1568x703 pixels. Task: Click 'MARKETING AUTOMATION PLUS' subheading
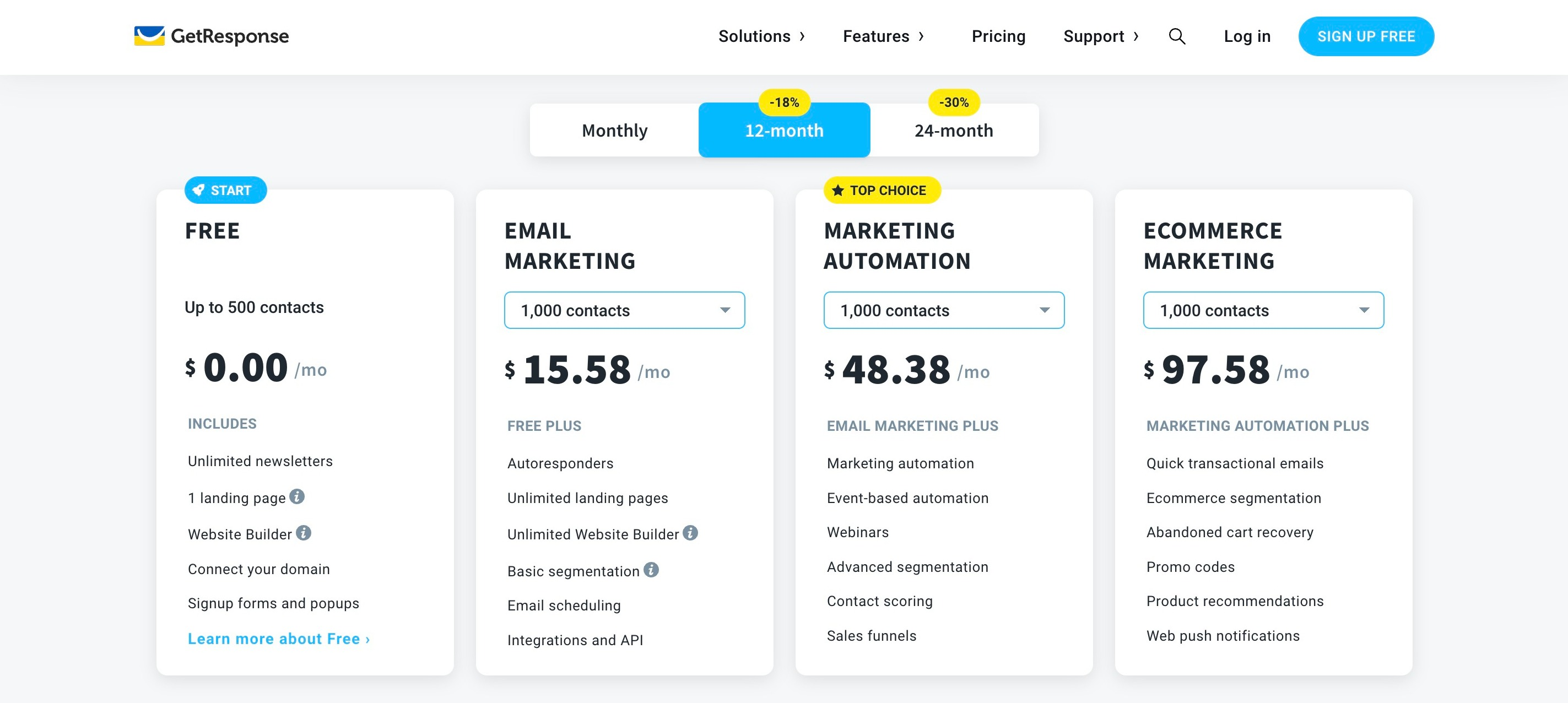pyautogui.click(x=1258, y=426)
